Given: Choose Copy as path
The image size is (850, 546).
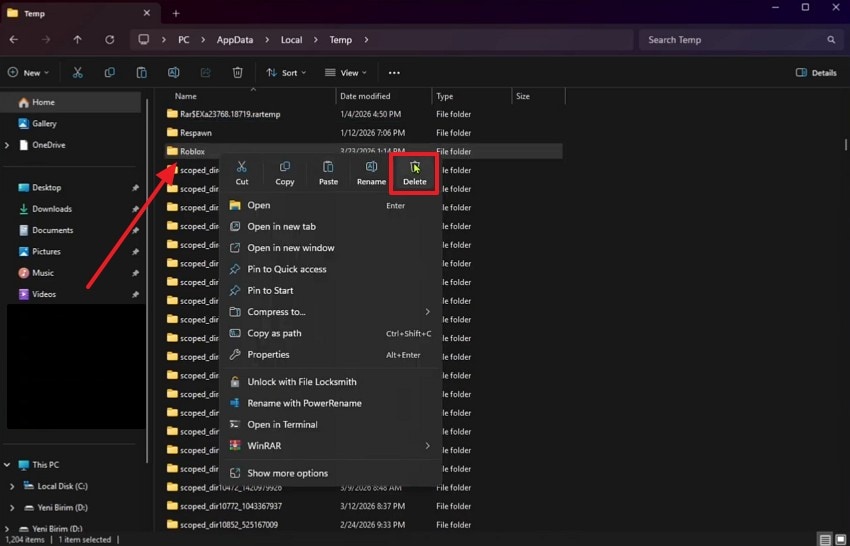Looking at the screenshot, I should tap(331, 333).
